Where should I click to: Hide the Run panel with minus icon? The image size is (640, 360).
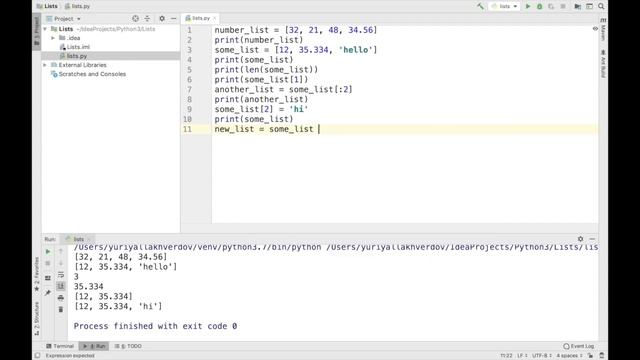tap(592, 239)
